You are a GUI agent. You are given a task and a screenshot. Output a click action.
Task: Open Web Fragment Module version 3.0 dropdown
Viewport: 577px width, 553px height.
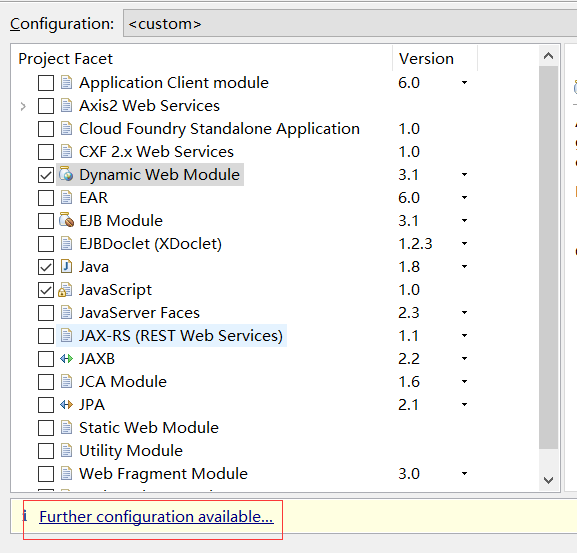[464, 474]
